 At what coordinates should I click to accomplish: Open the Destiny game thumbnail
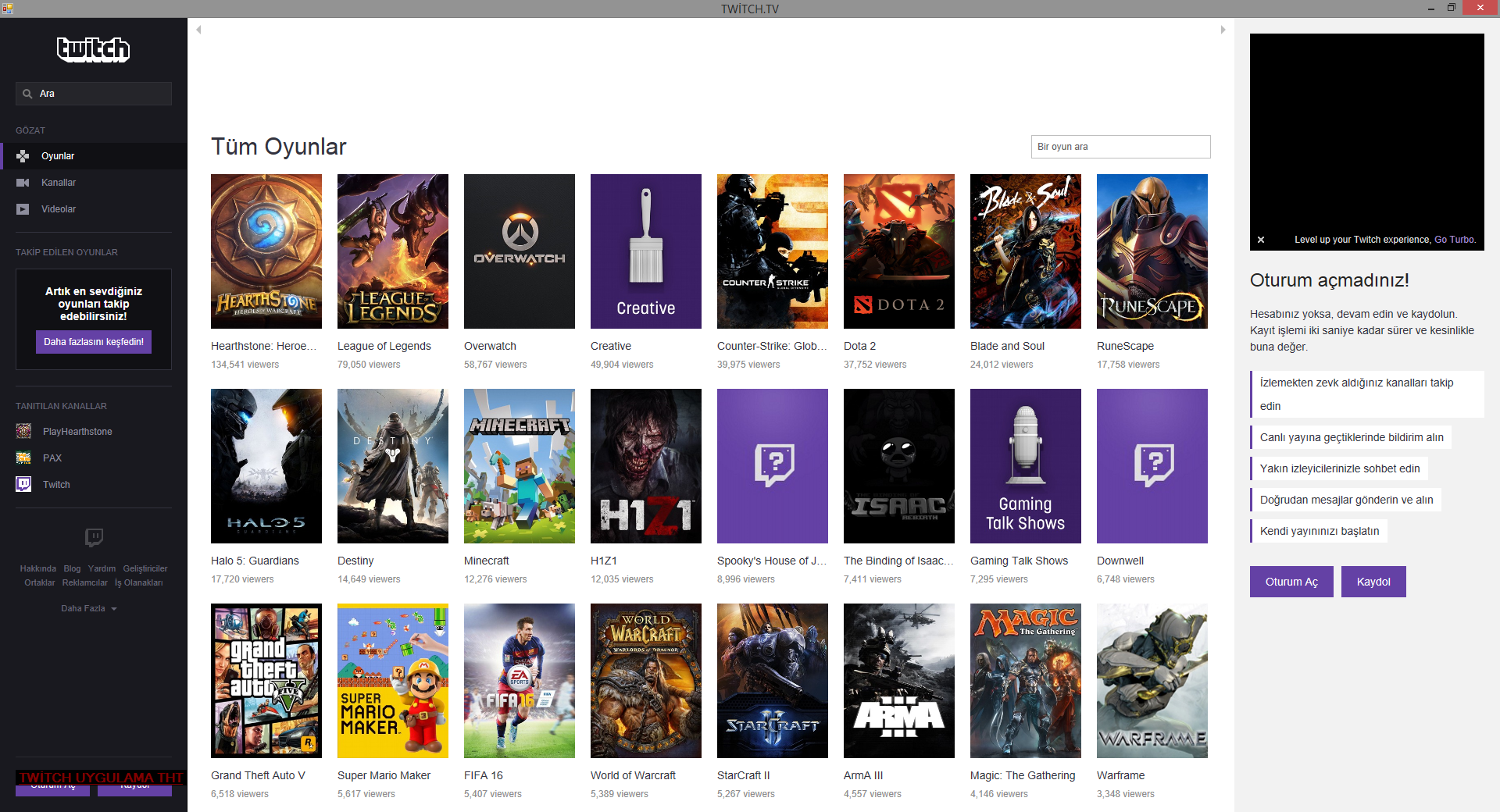point(393,466)
